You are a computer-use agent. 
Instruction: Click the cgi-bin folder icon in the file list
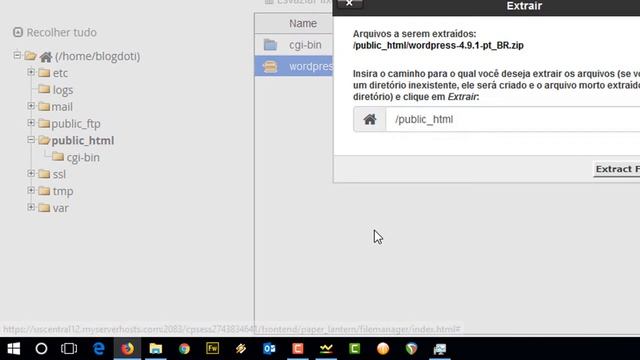[270, 45]
